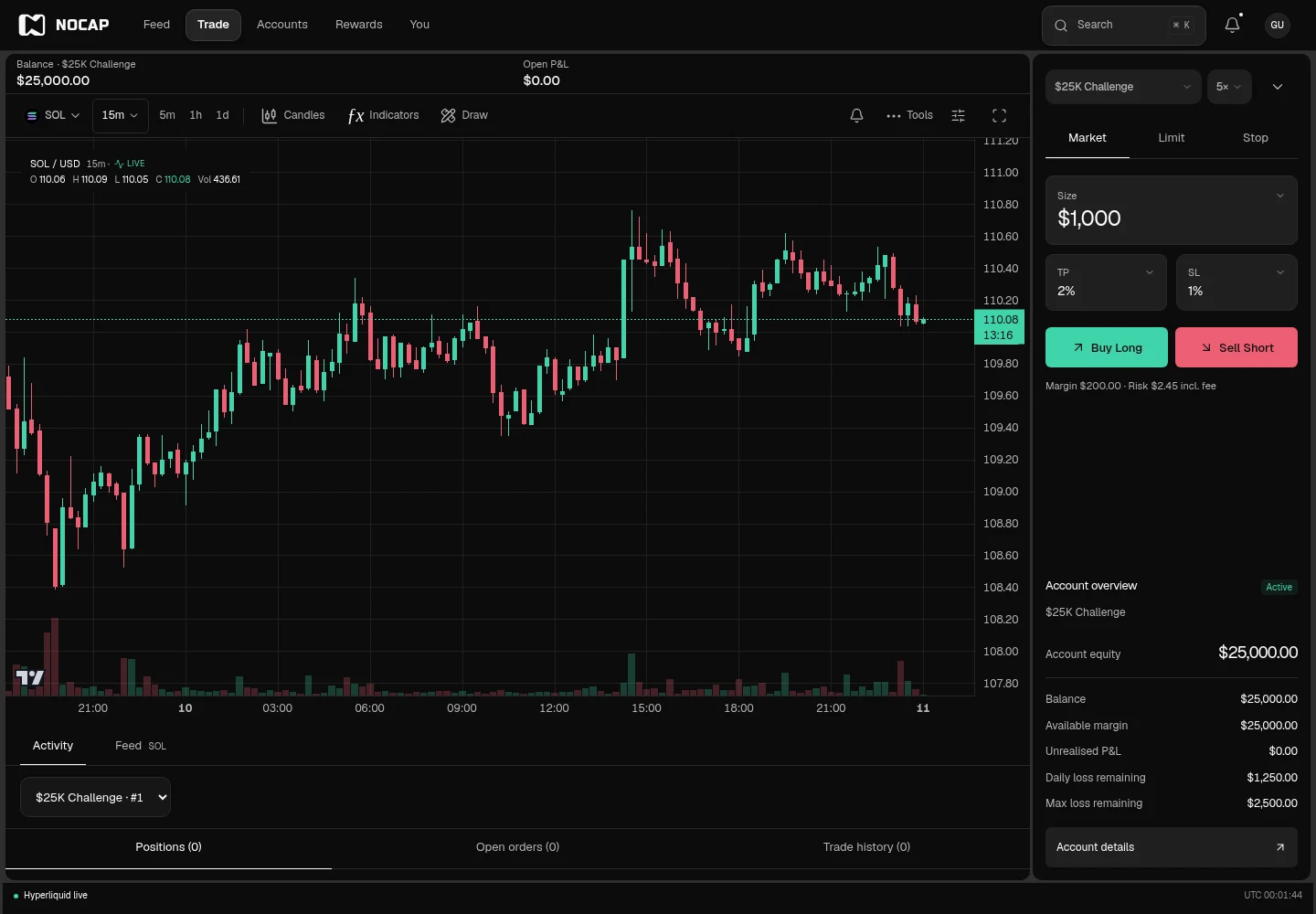This screenshot has height=914, width=1316.
Task: Open chart settings sliders icon
Action: coord(958,115)
